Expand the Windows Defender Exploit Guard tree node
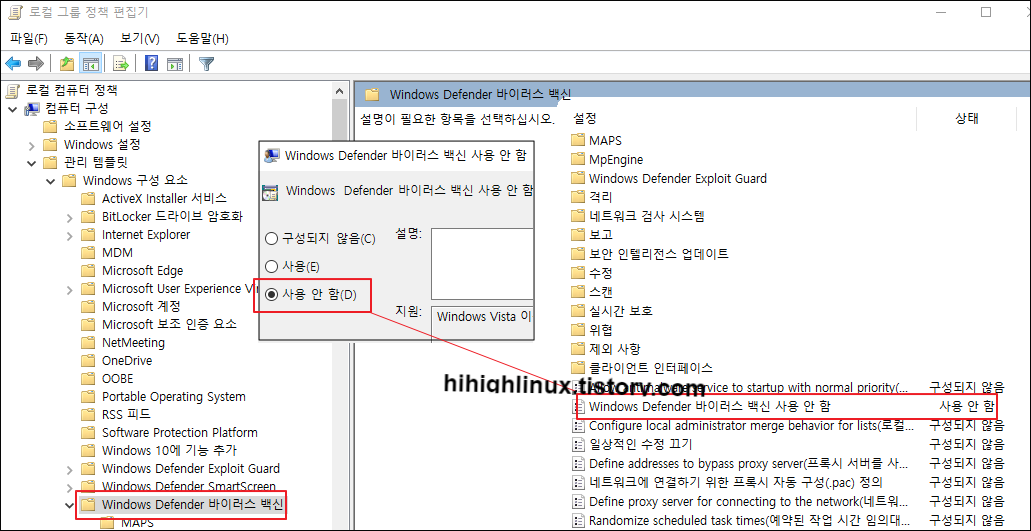Screen dimensions: 1031x531 pos(70,469)
